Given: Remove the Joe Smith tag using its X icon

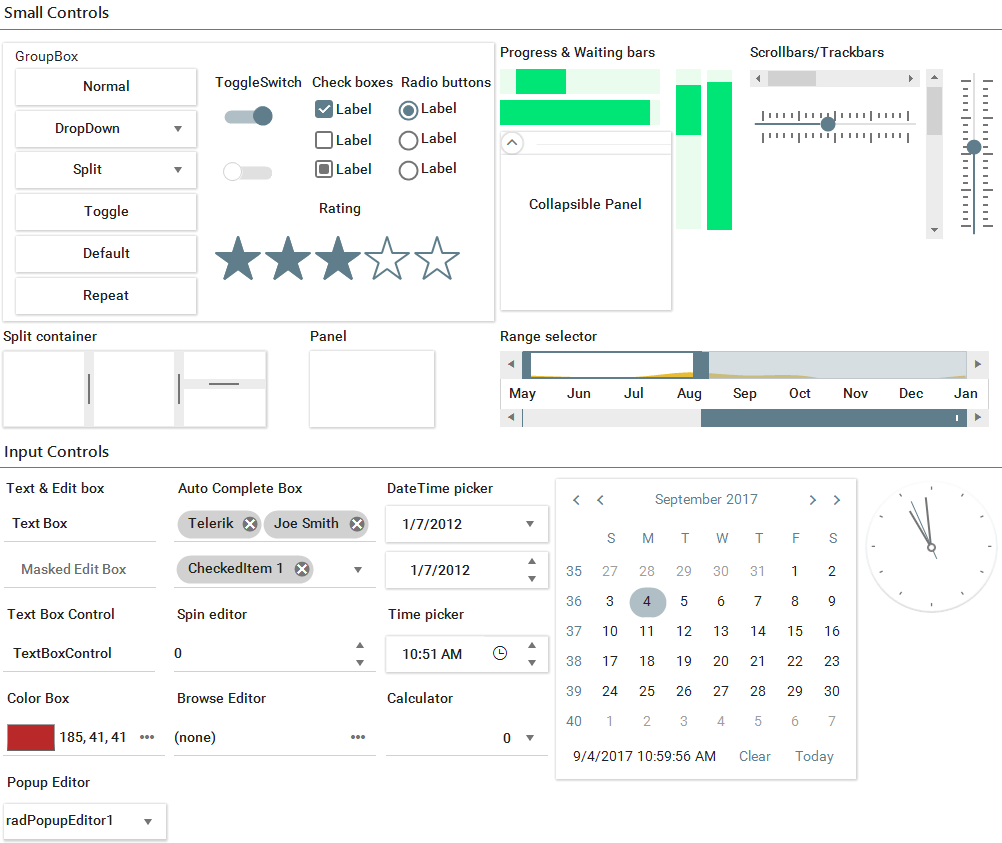Looking at the screenshot, I should pos(356,523).
